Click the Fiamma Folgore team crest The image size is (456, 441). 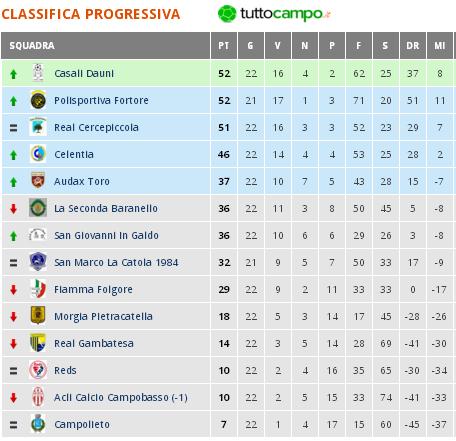pyautogui.click(x=38, y=289)
